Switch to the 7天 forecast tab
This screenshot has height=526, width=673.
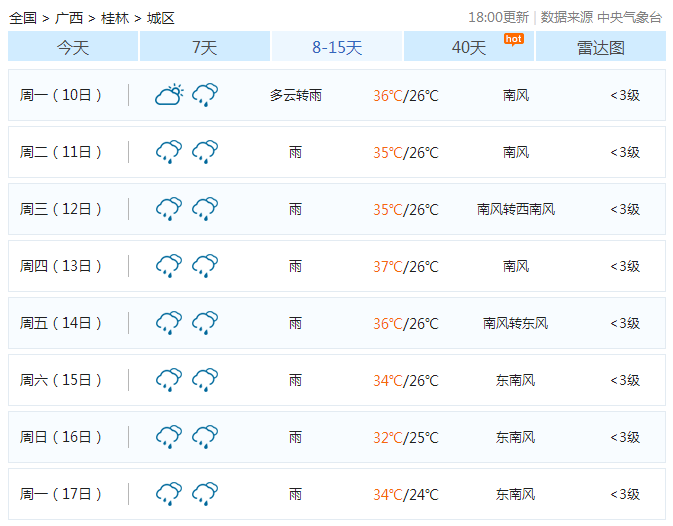(205, 46)
